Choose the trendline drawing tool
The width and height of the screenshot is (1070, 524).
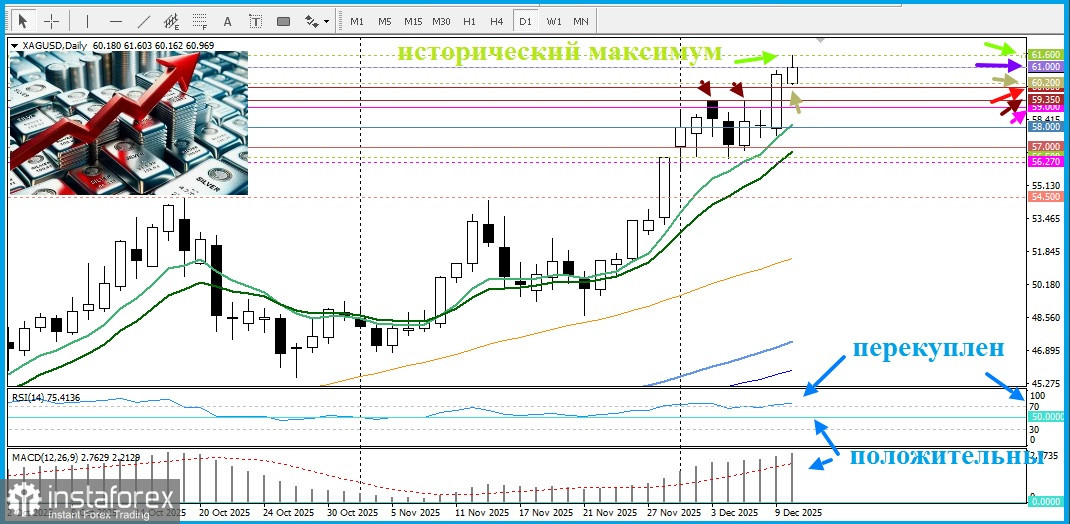coord(143,21)
